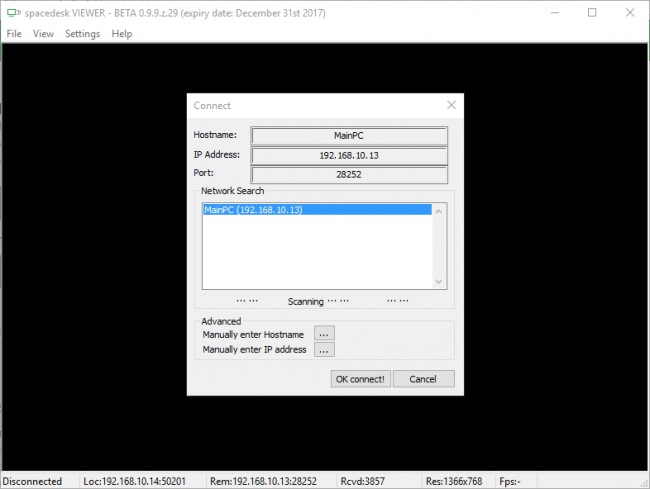
Task: Minimize the spacedesk VIEWER window
Action: 554,13
